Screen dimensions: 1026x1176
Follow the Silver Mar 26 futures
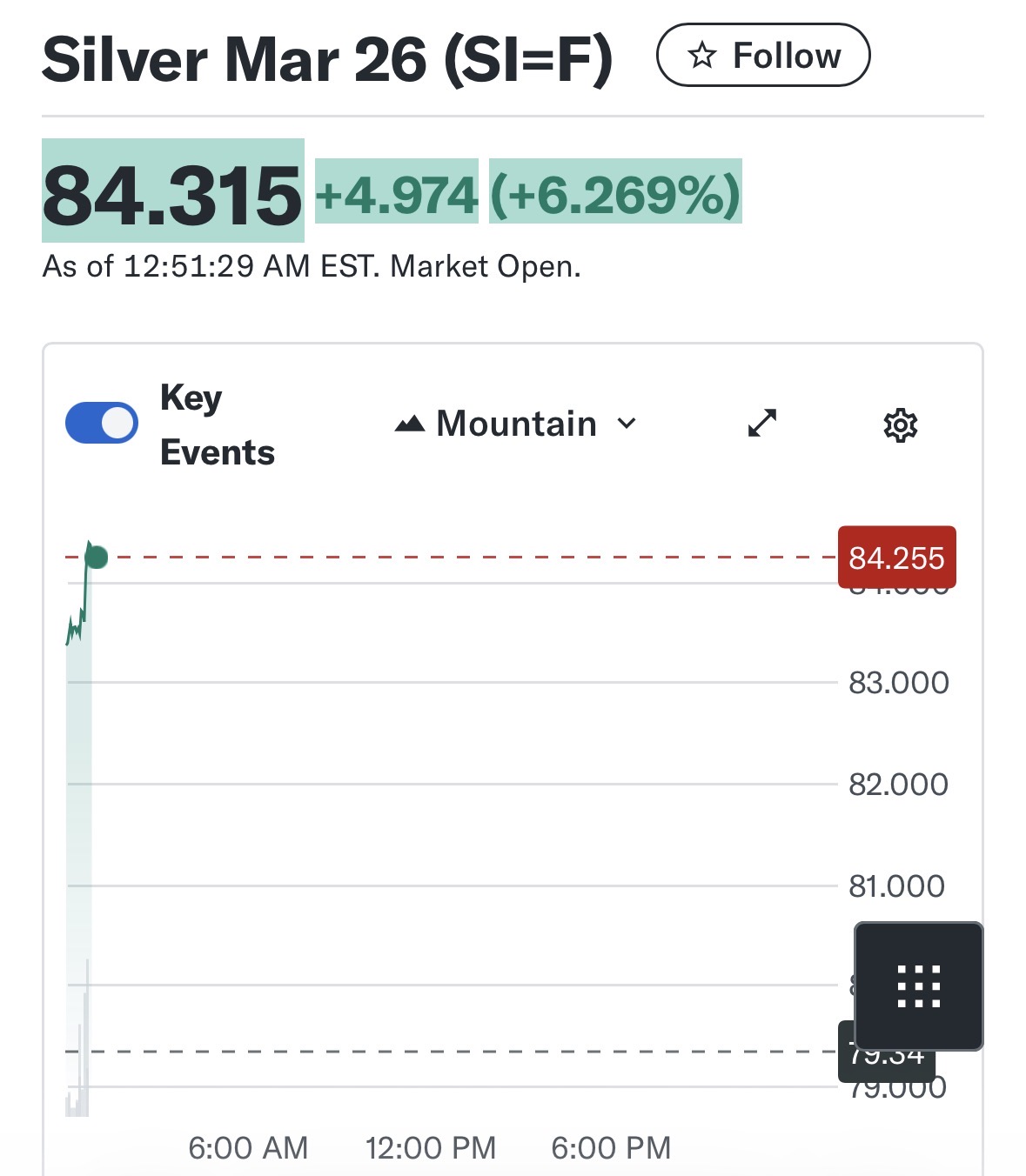pyautogui.click(x=763, y=56)
